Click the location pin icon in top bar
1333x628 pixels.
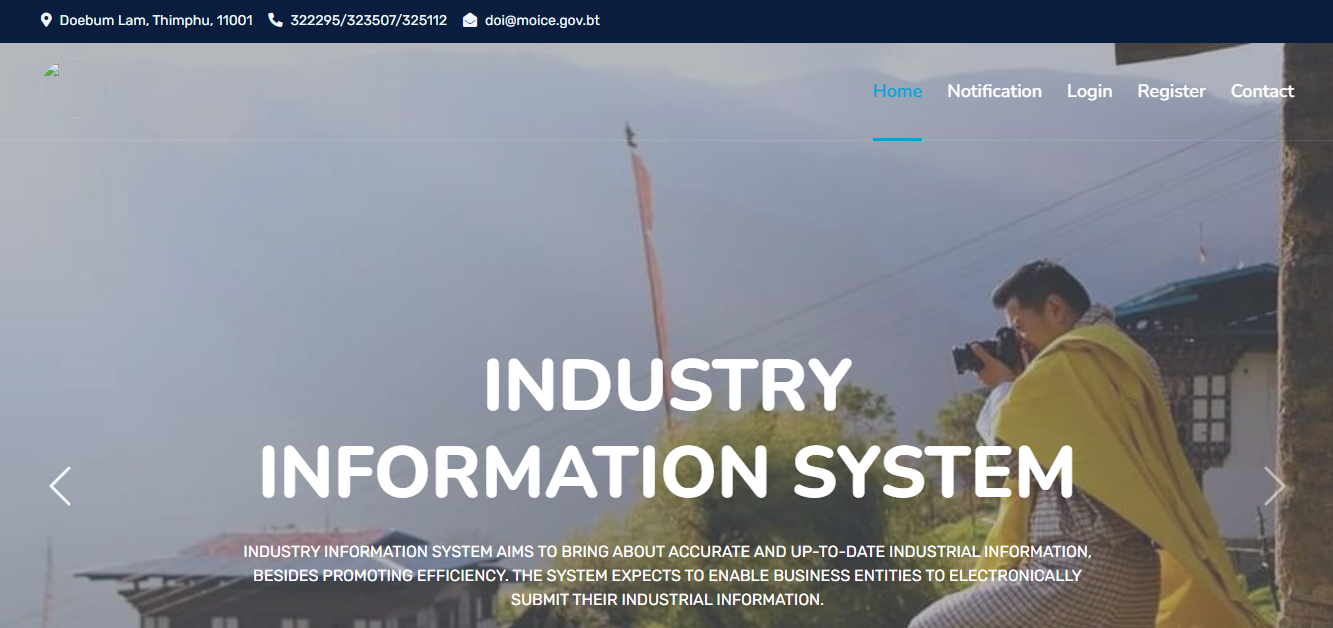coord(46,20)
